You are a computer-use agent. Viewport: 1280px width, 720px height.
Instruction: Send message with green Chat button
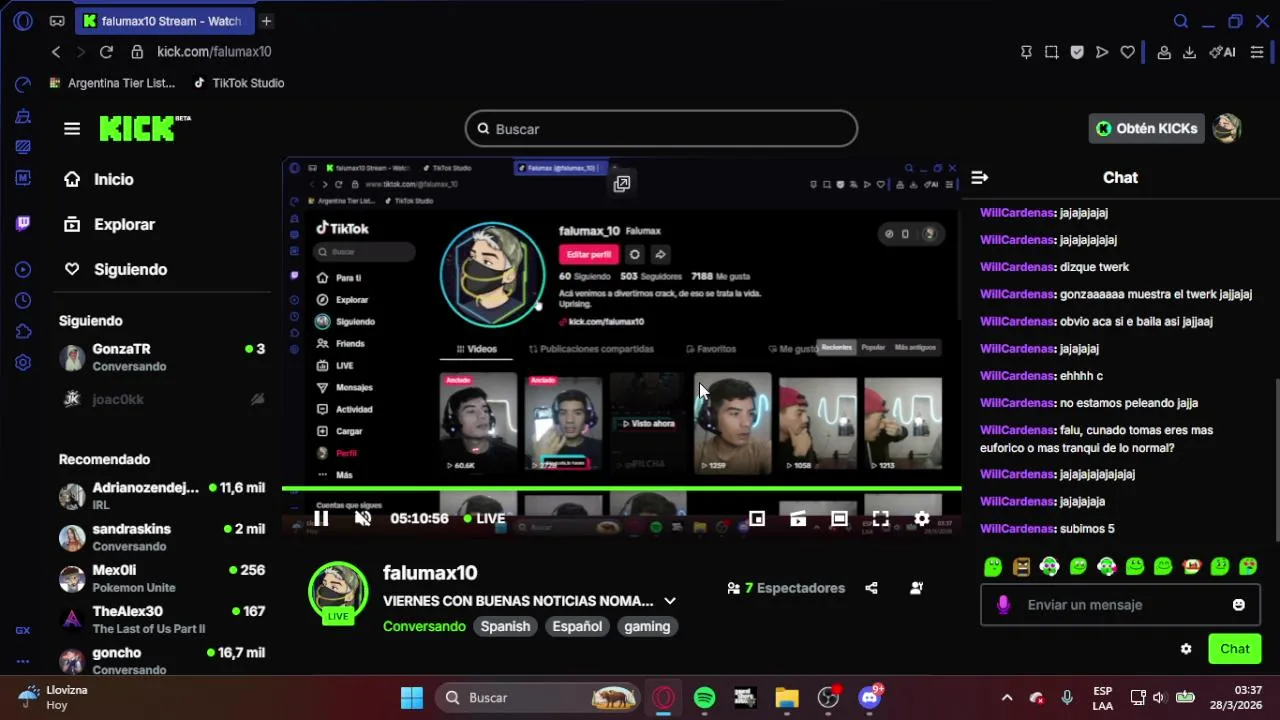click(1235, 649)
